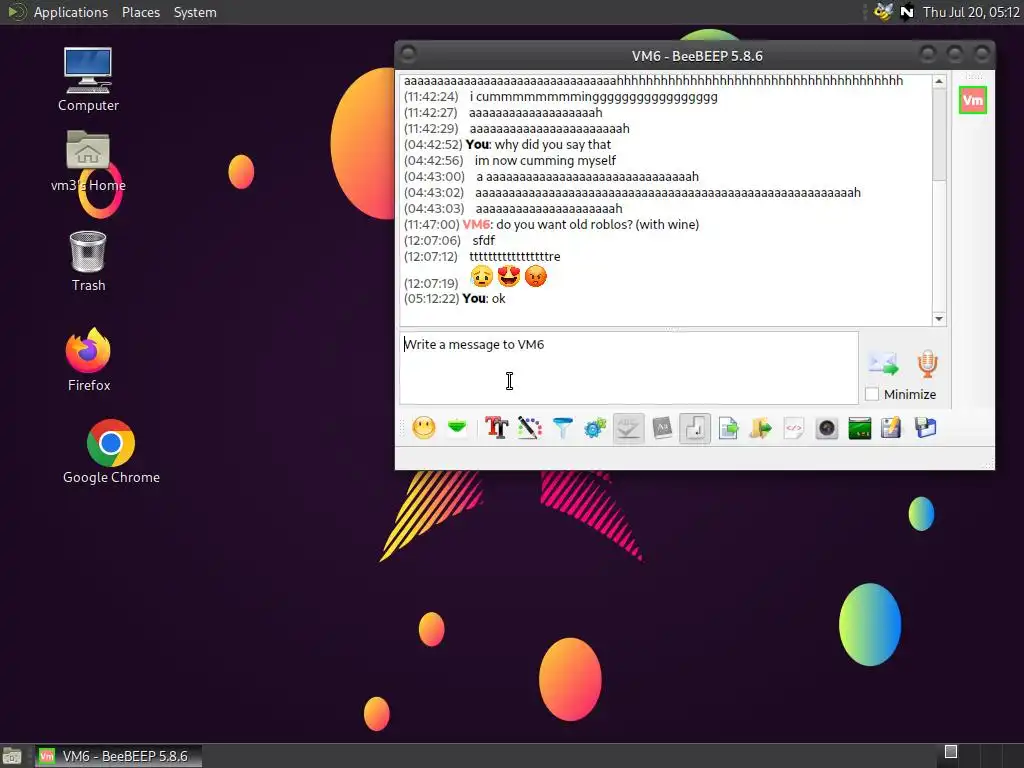Select the vm3's Home folder icon
Image resolution: width=1024 pixels, height=768 pixels.
(88, 161)
